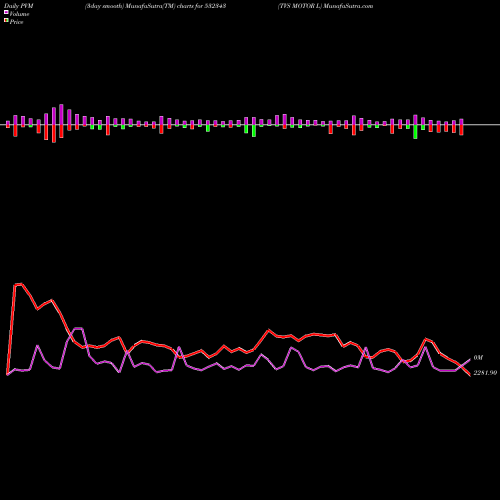This screenshot has height=500, width=500.
Task: Click the '2281.90' price end label
Action: (485, 373)
